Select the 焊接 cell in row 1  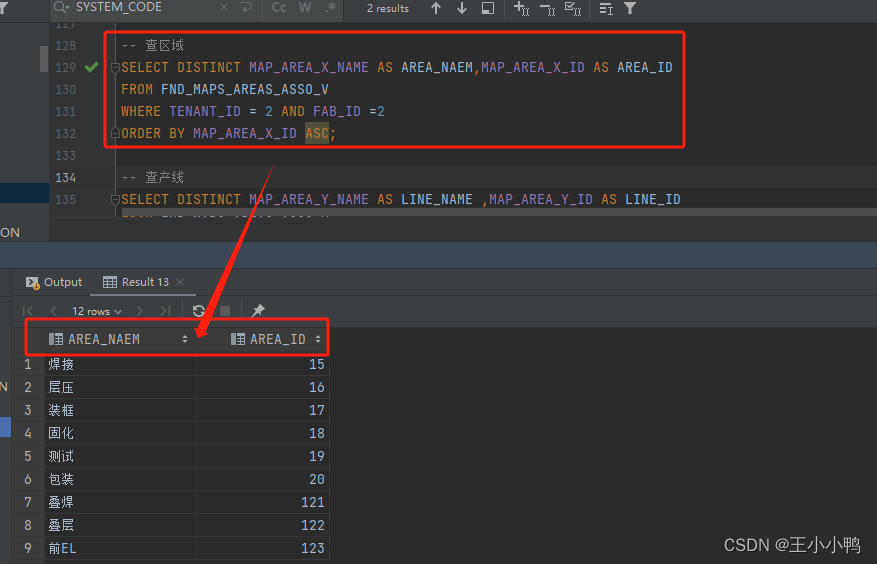coord(121,364)
